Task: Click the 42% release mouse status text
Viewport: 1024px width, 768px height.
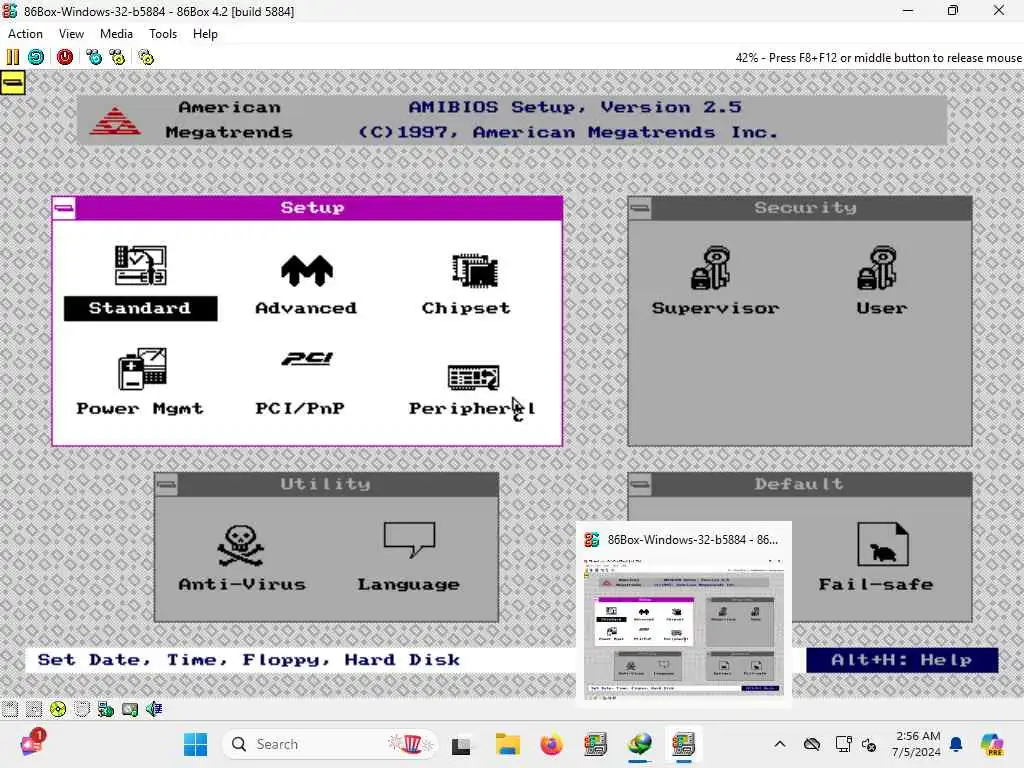Action: pyautogui.click(x=878, y=57)
